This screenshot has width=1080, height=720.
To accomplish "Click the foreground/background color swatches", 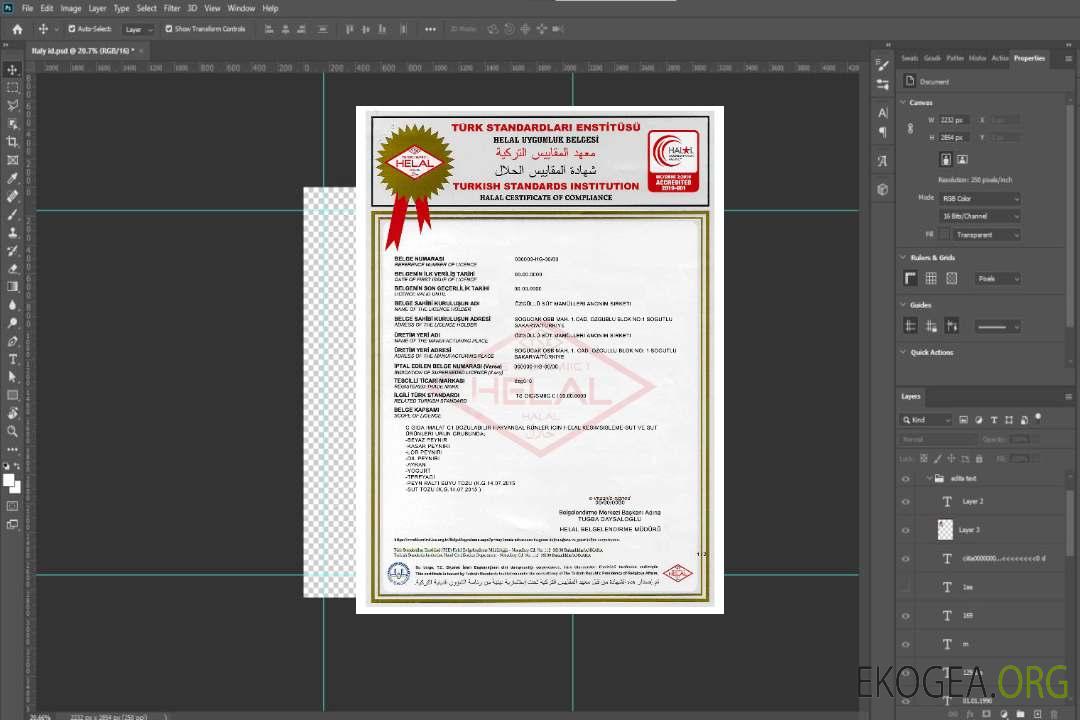I will [x=12, y=483].
